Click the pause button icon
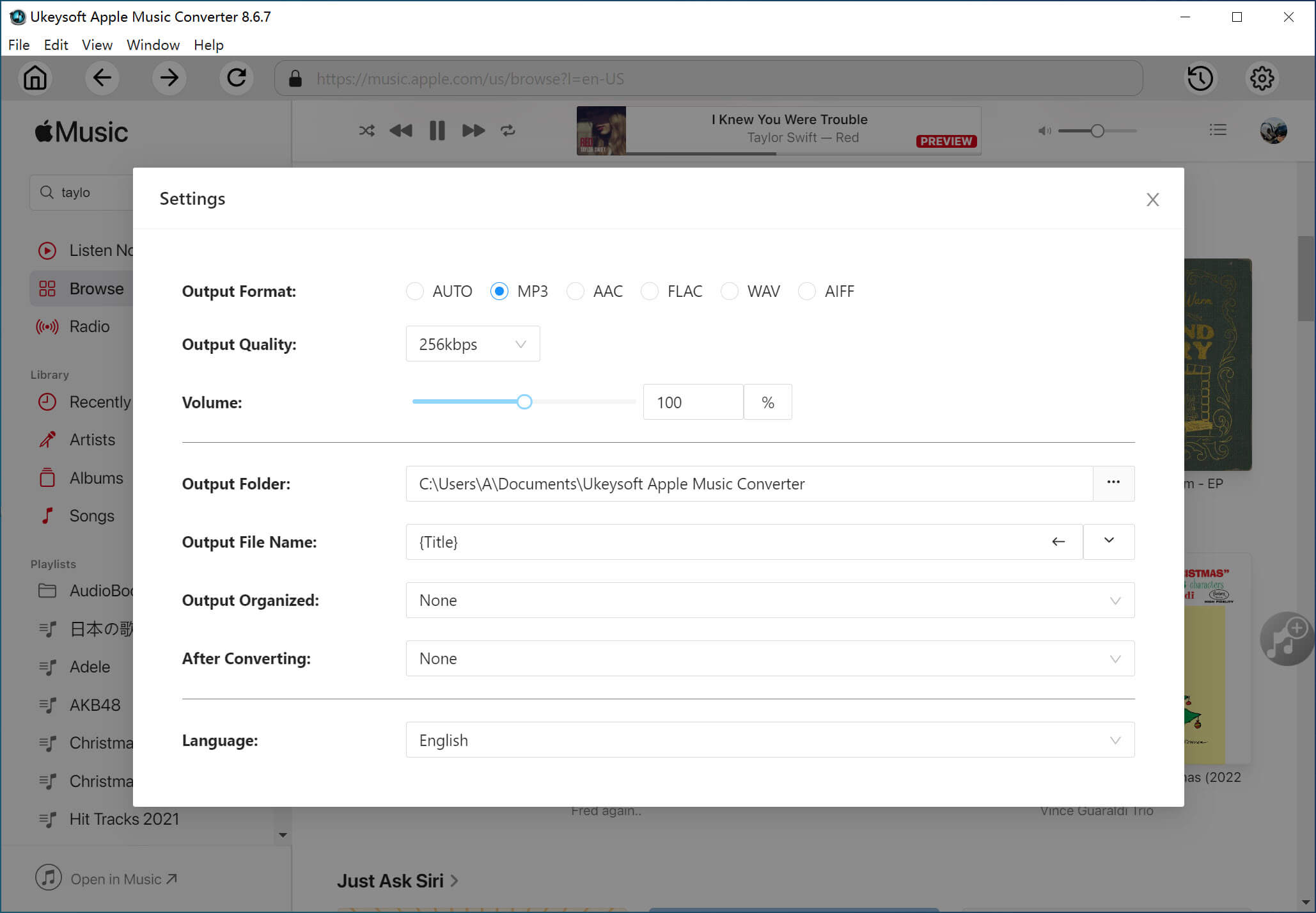This screenshot has height=913, width=1316. (437, 130)
